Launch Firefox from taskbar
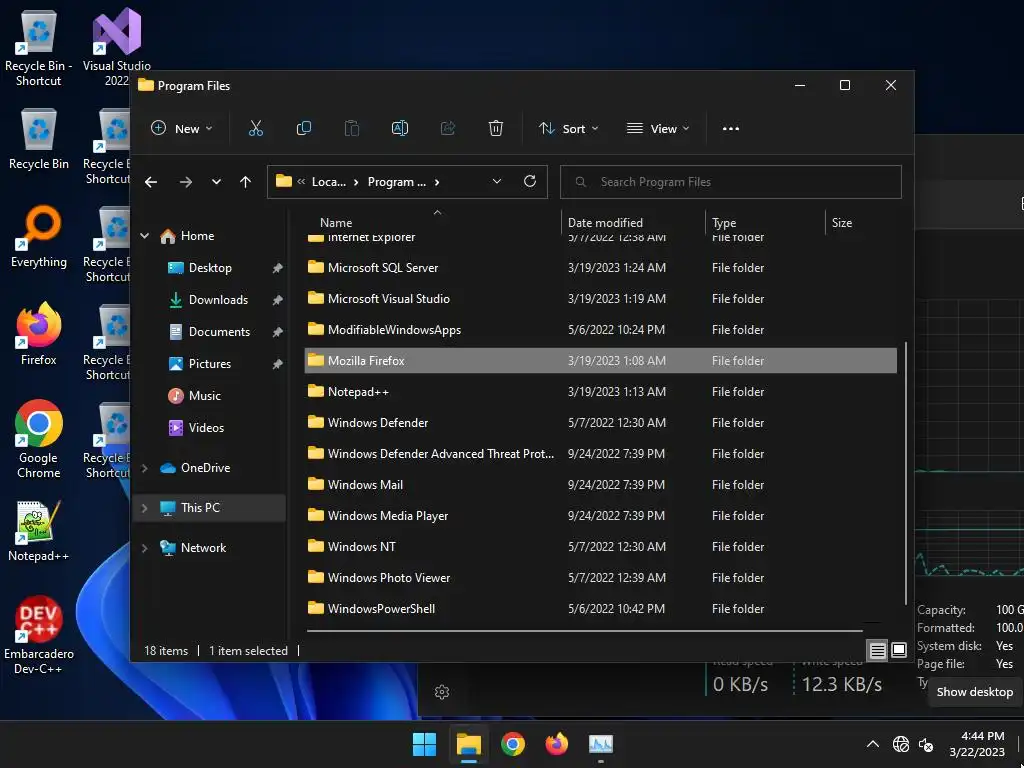The image size is (1024, 768). [556, 744]
